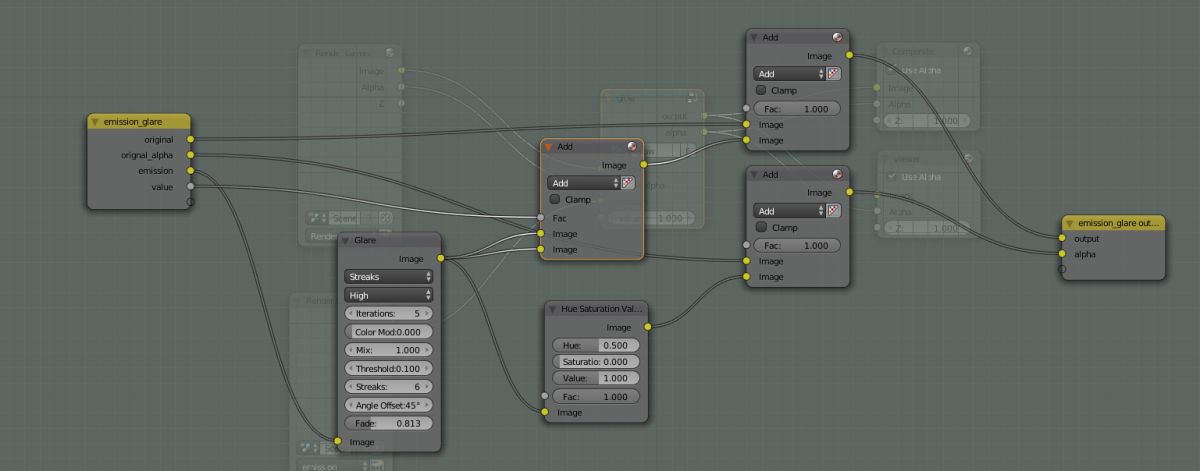Screen dimensions: 1200x471
Task: Click 'emission' socket on emission_glare node
Action: click(x=190, y=171)
